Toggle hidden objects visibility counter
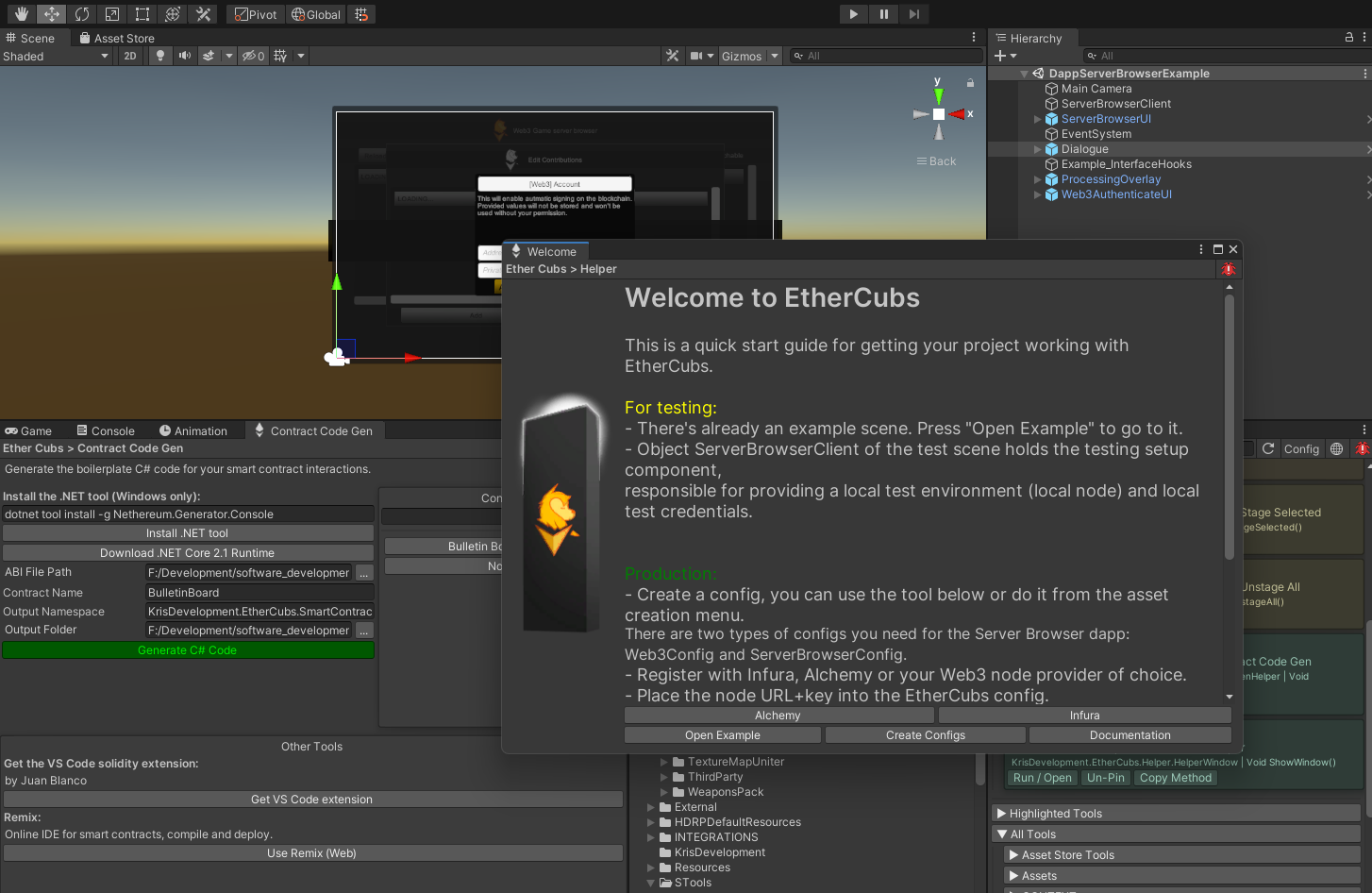 [x=254, y=56]
